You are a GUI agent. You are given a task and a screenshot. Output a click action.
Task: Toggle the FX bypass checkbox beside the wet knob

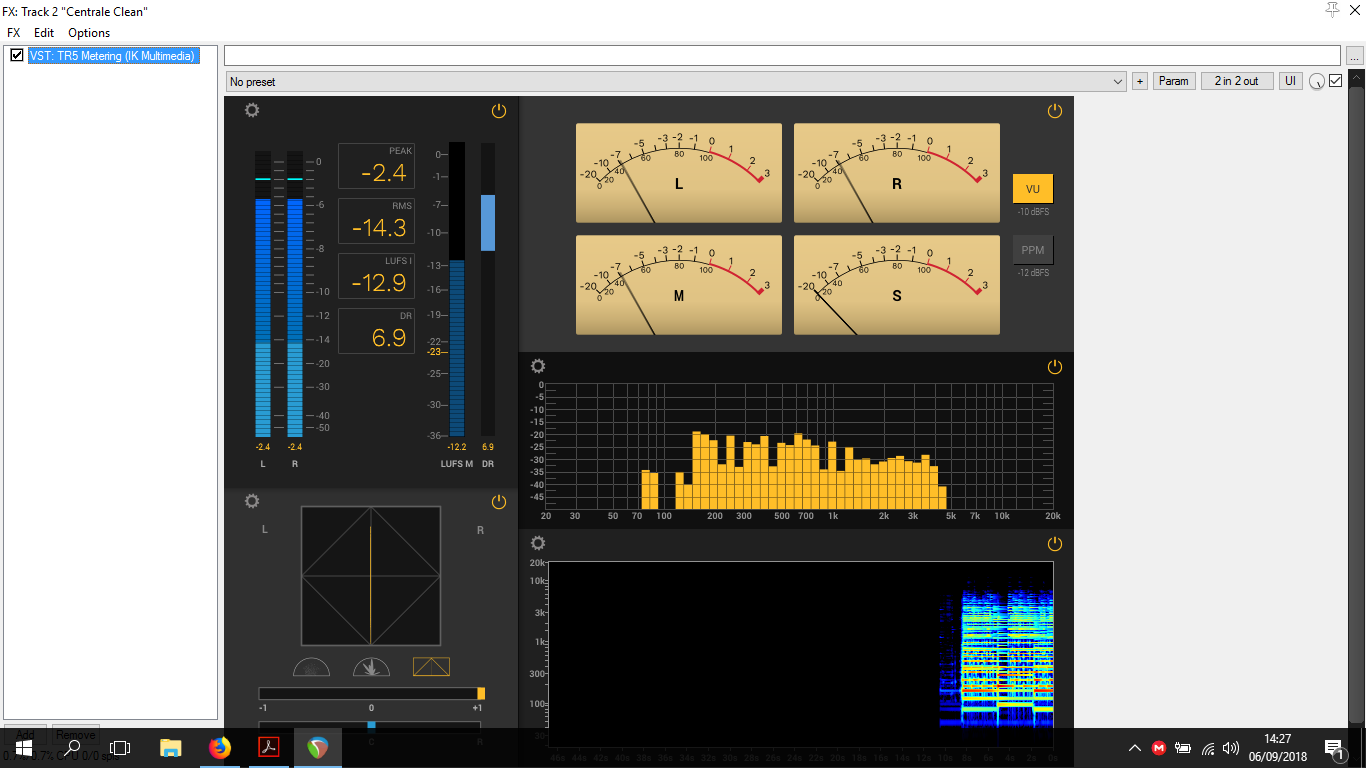1335,81
